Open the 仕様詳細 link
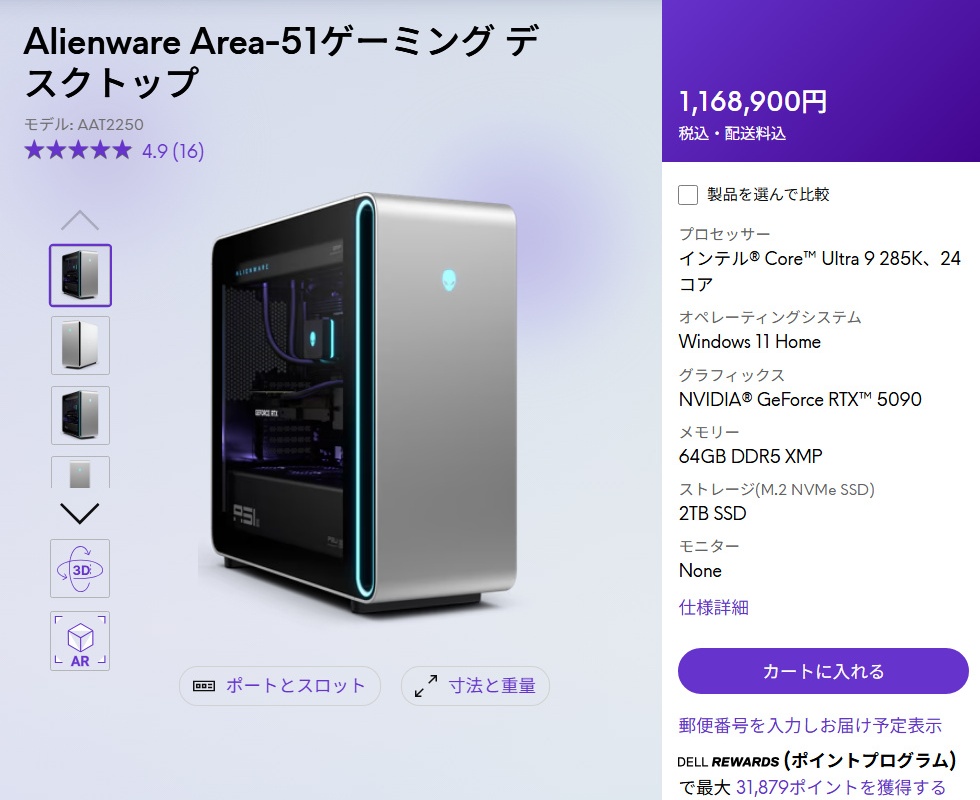The image size is (980, 800). click(714, 607)
